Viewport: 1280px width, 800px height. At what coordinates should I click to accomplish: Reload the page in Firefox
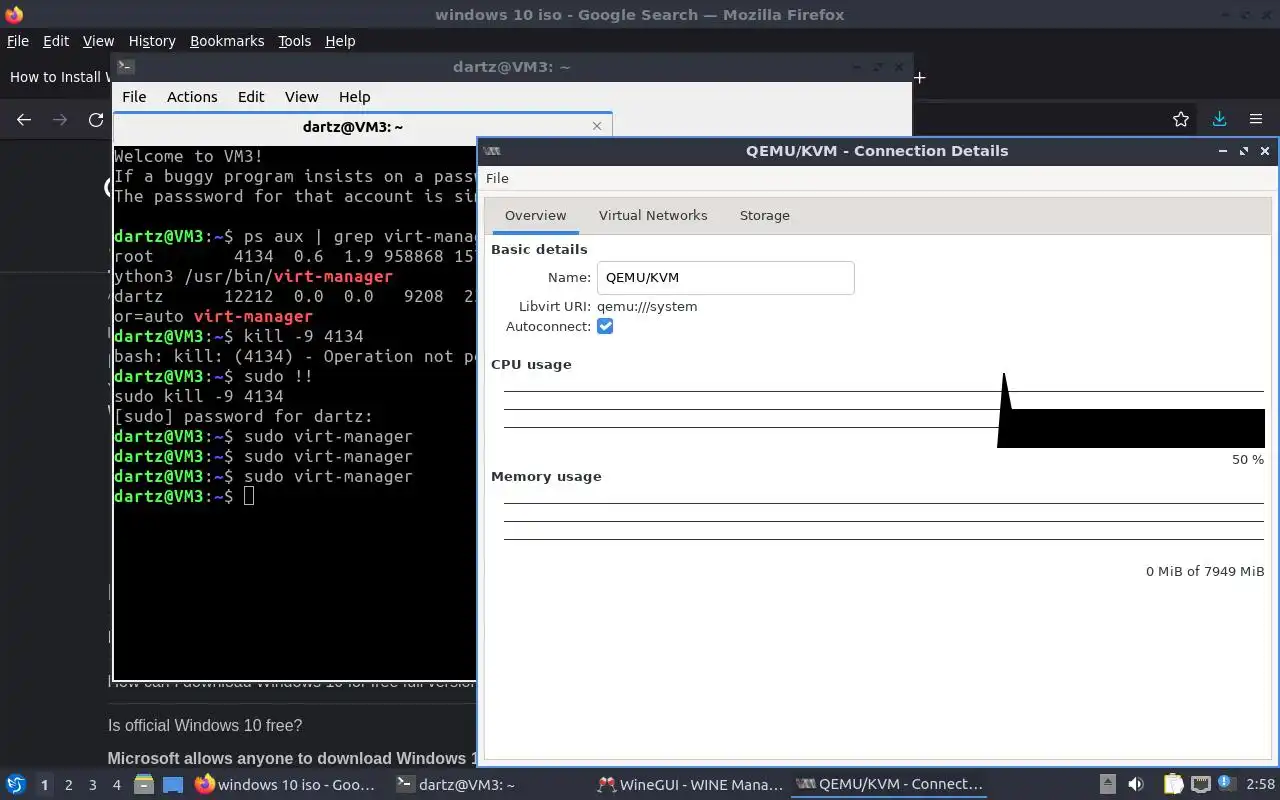click(x=96, y=119)
